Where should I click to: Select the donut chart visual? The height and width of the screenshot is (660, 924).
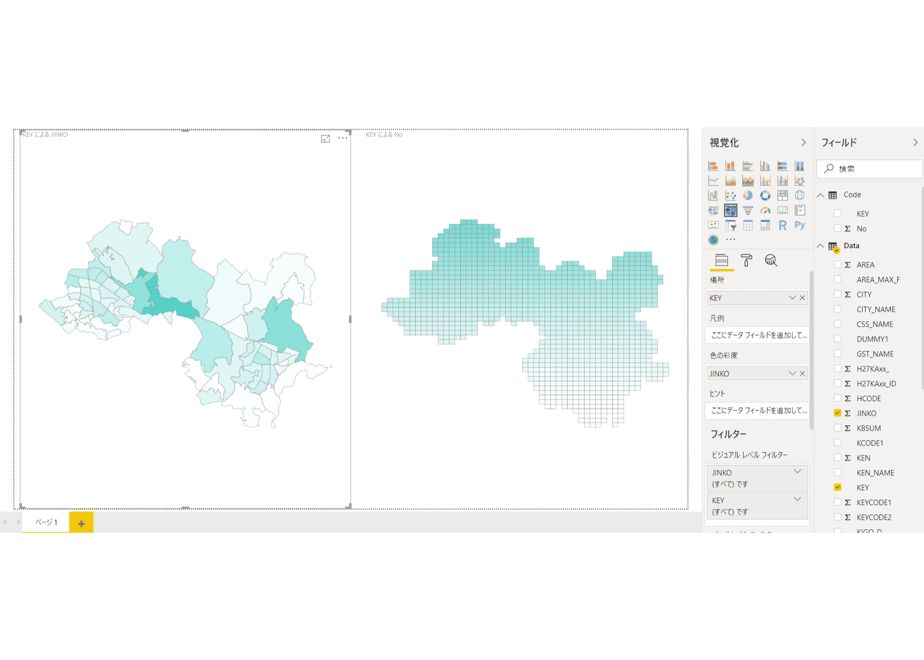coord(765,195)
